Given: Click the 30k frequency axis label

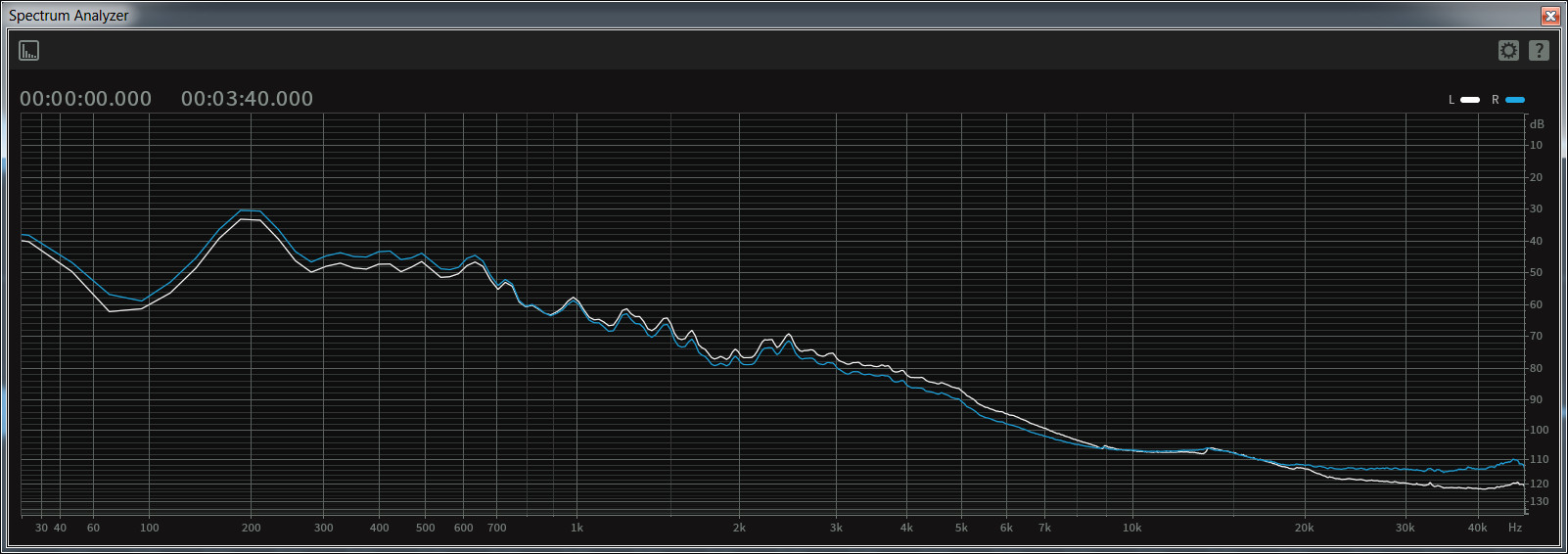Looking at the screenshot, I should click(1406, 528).
